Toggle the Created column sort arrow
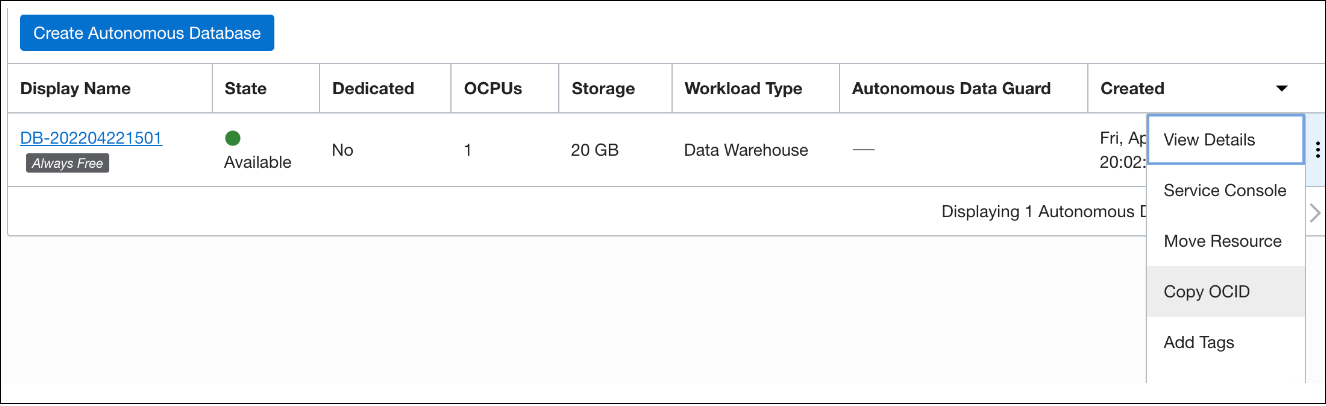The image size is (1326, 406). [x=1281, y=89]
